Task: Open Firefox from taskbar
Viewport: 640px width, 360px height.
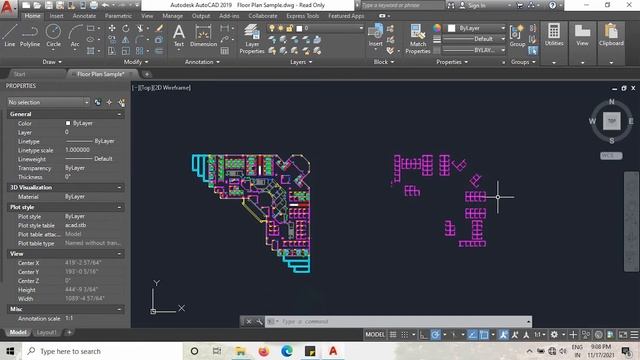Action: tap(264, 351)
